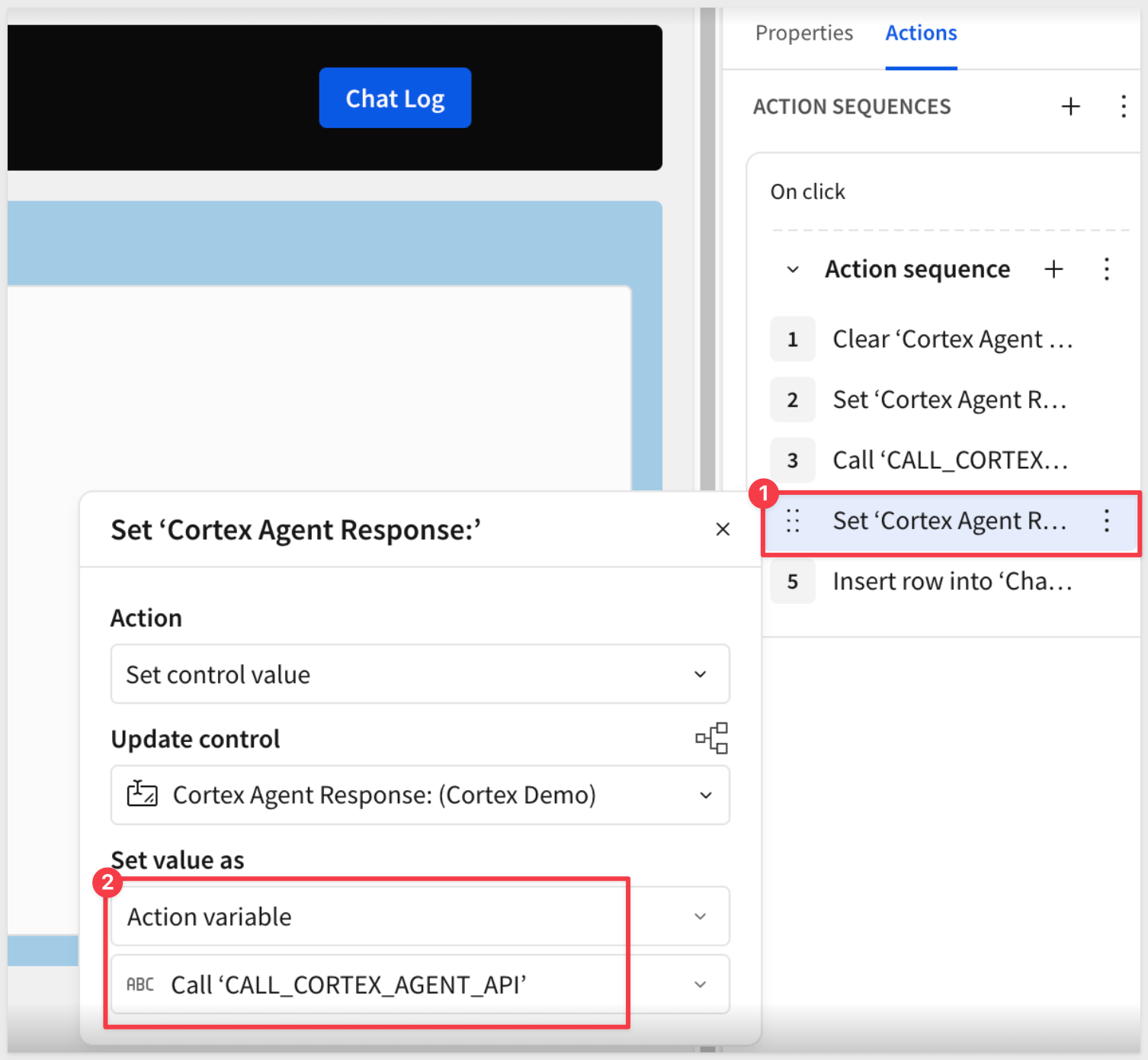
Task: Open the Action variable dropdown
Action: [419, 916]
